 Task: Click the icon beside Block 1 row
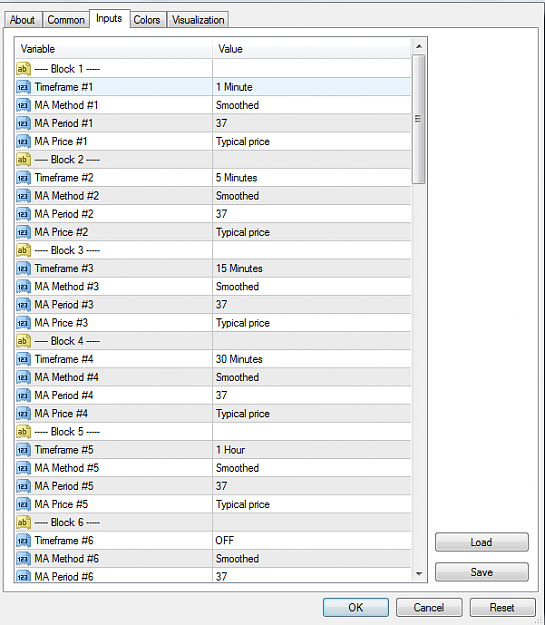pos(23,69)
